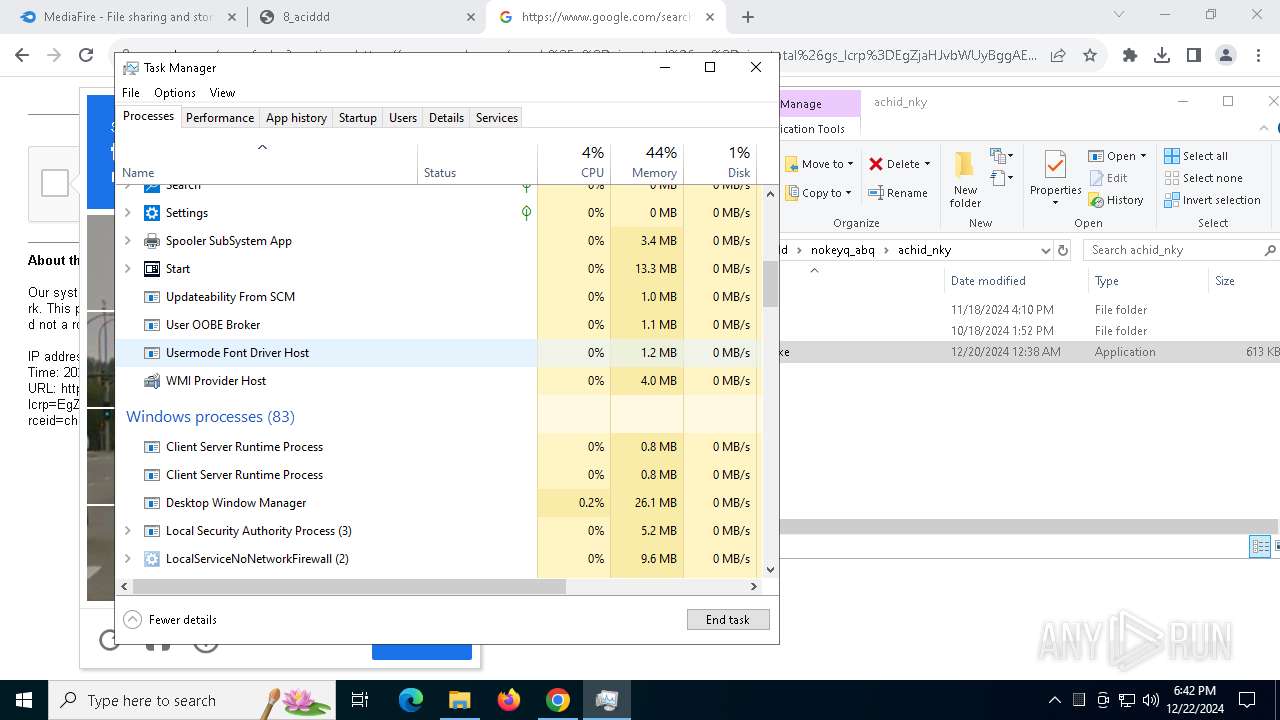
Task: Expand Local Security Authority Process group
Action: (127, 531)
